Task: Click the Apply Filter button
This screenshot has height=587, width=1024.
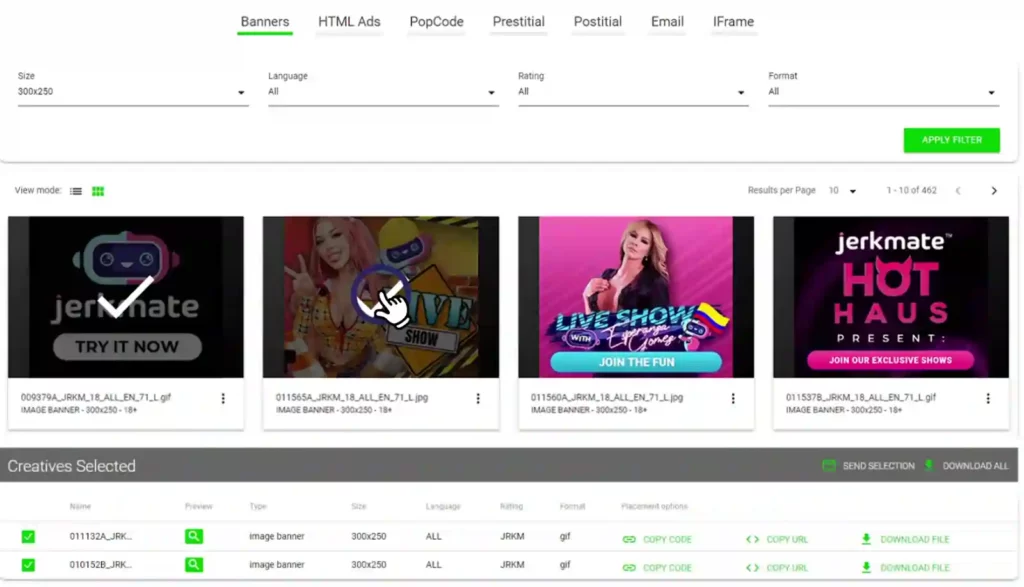Action: (951, 140)
